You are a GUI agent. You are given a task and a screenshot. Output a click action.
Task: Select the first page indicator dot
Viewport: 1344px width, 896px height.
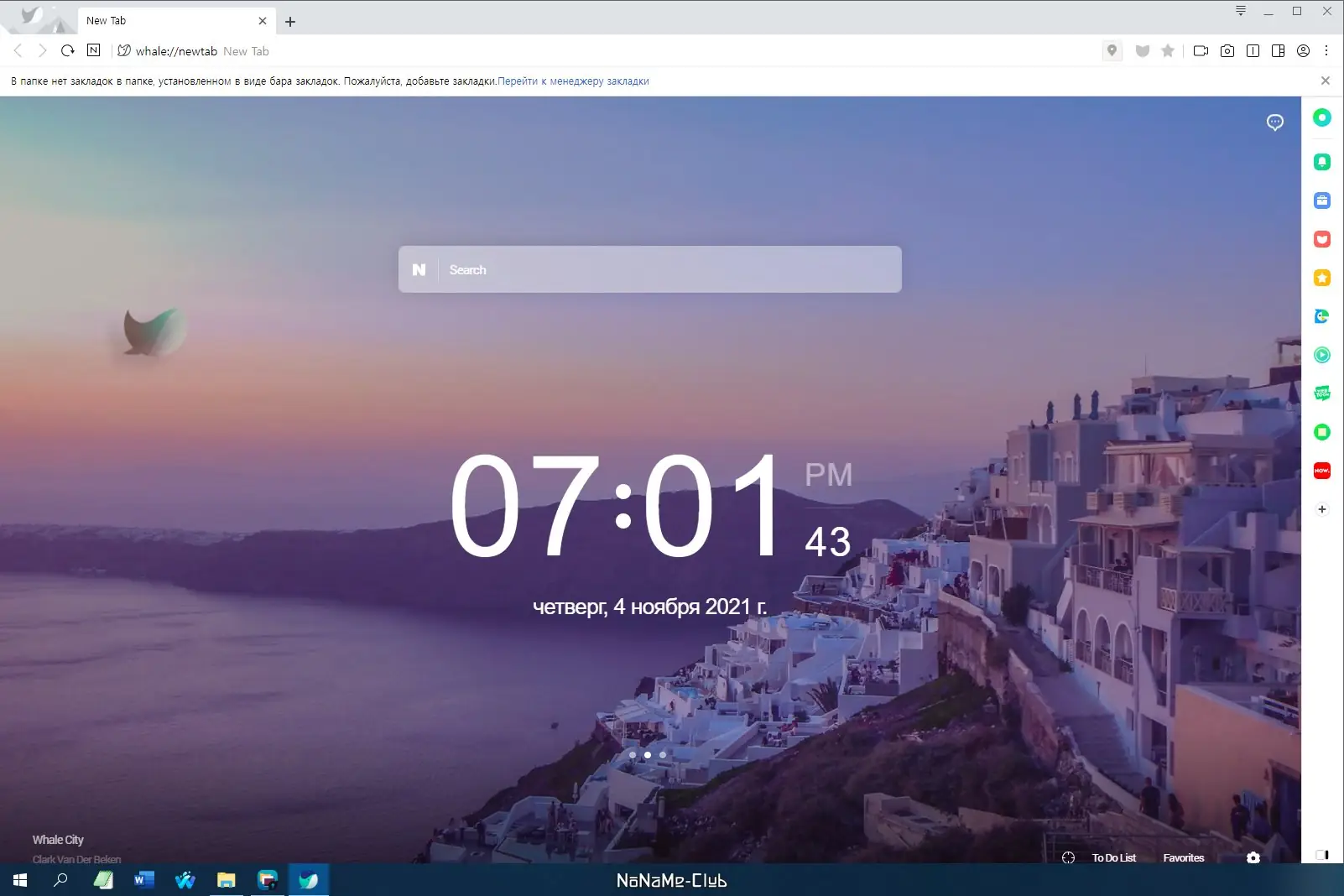pos(633,755)
